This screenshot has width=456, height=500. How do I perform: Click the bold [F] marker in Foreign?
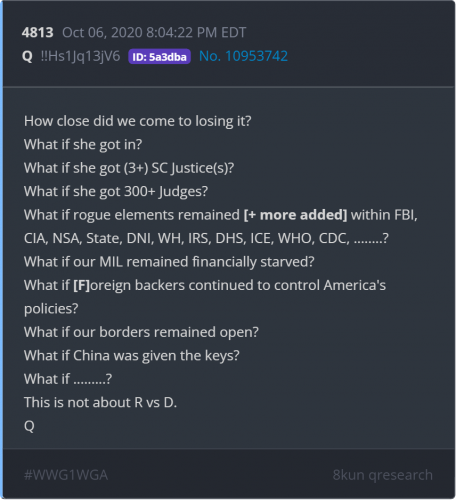82,285
